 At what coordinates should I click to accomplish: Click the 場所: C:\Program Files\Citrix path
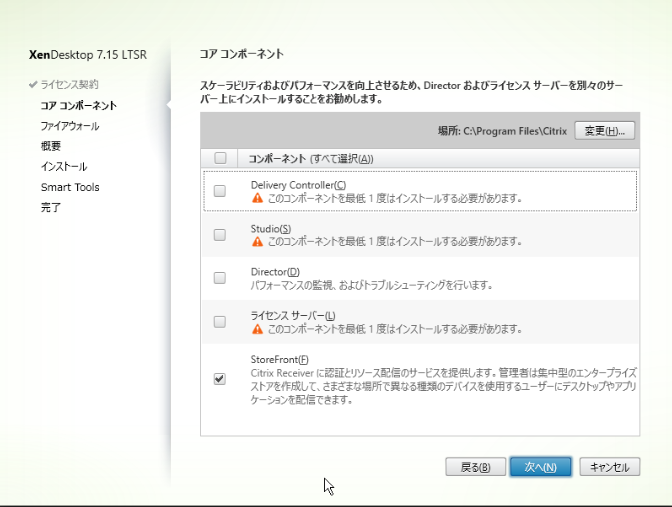pos(502,131)
